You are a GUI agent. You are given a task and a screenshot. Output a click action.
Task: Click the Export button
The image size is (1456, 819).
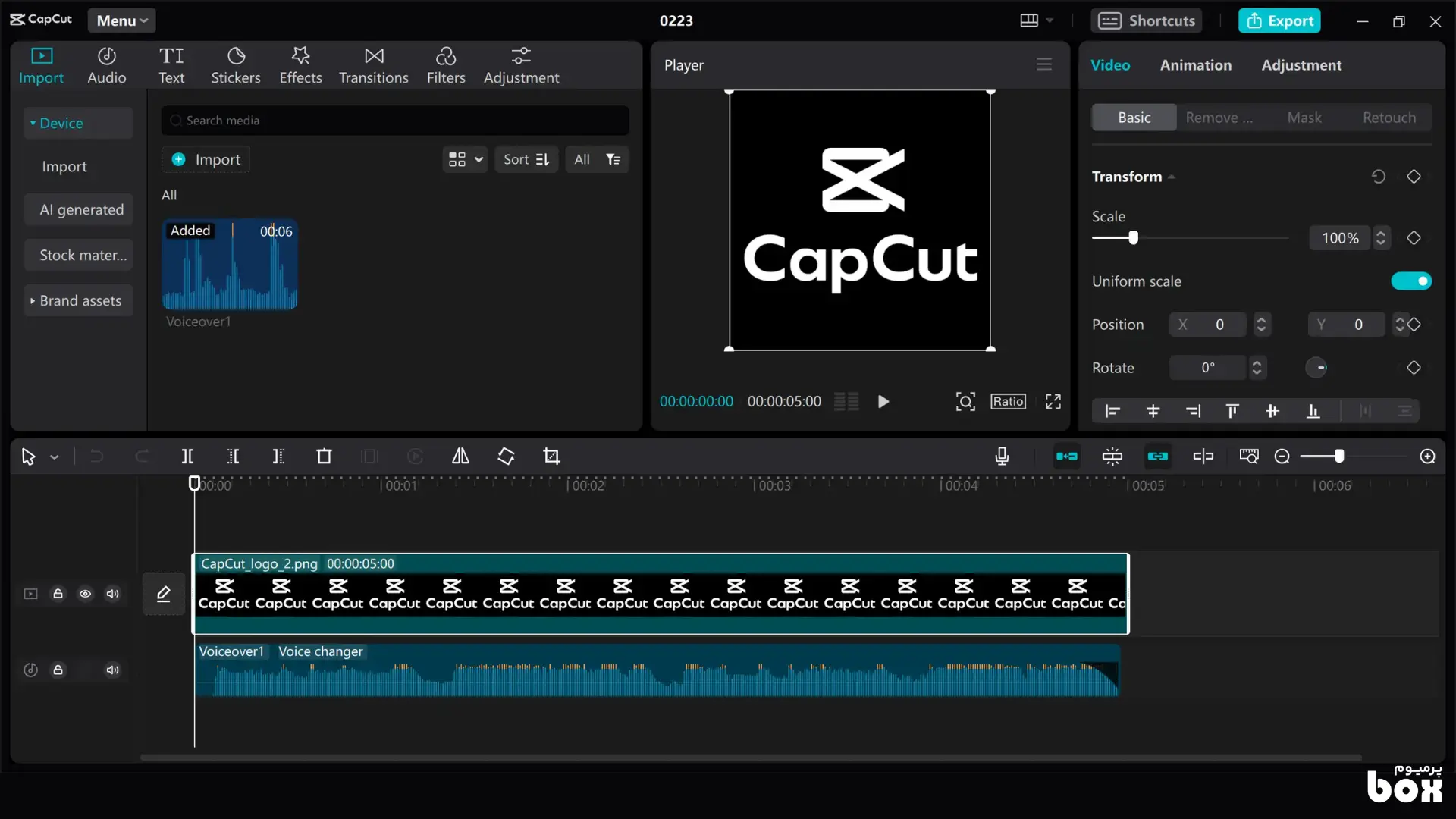[x=1280, y=20]
